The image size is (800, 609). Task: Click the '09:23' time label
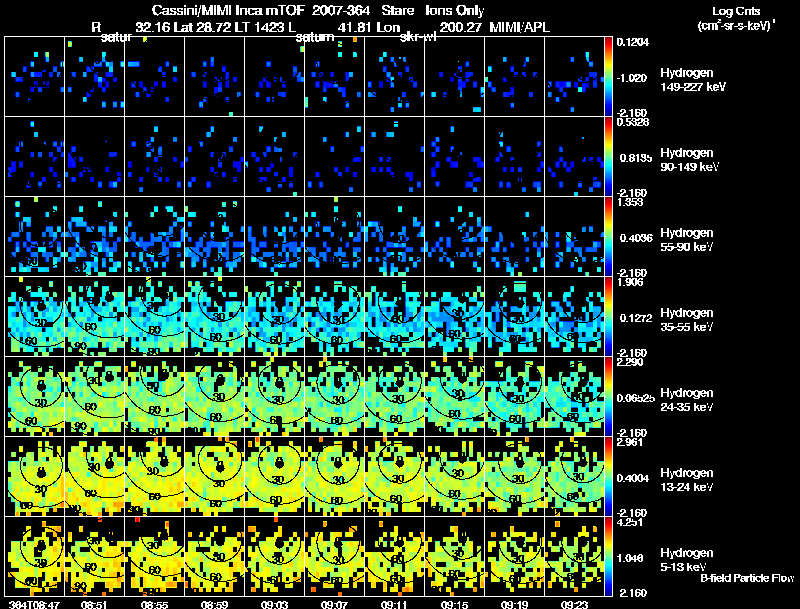pyautogui.click(x=574, y=604)
